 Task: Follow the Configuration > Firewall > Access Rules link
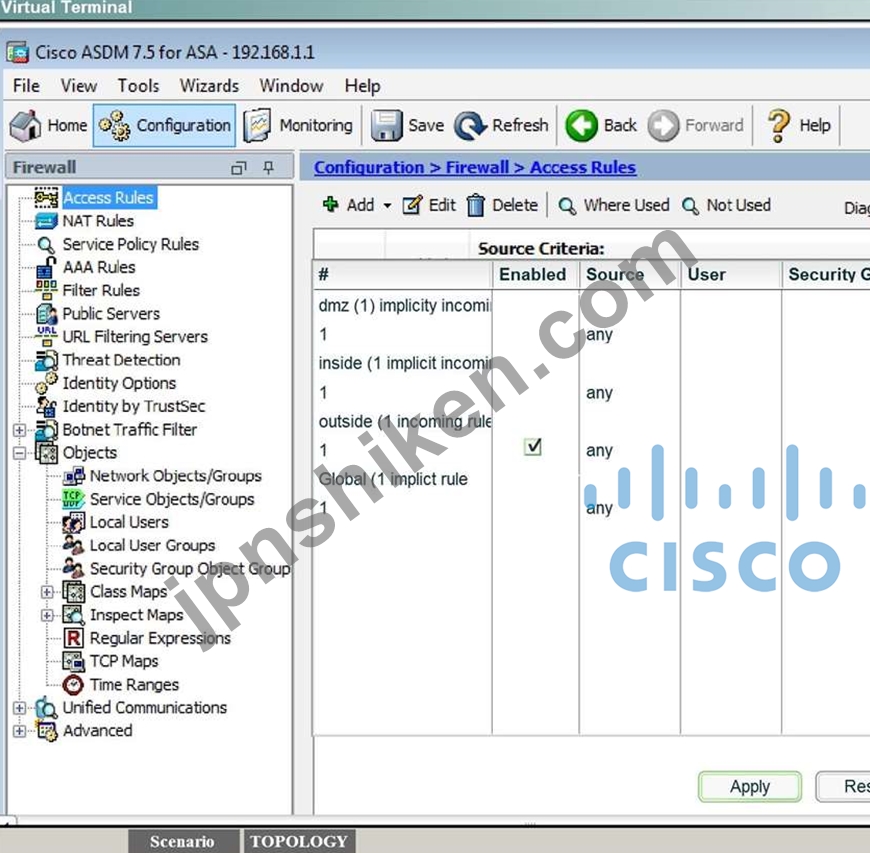click(x=475, y=167)
